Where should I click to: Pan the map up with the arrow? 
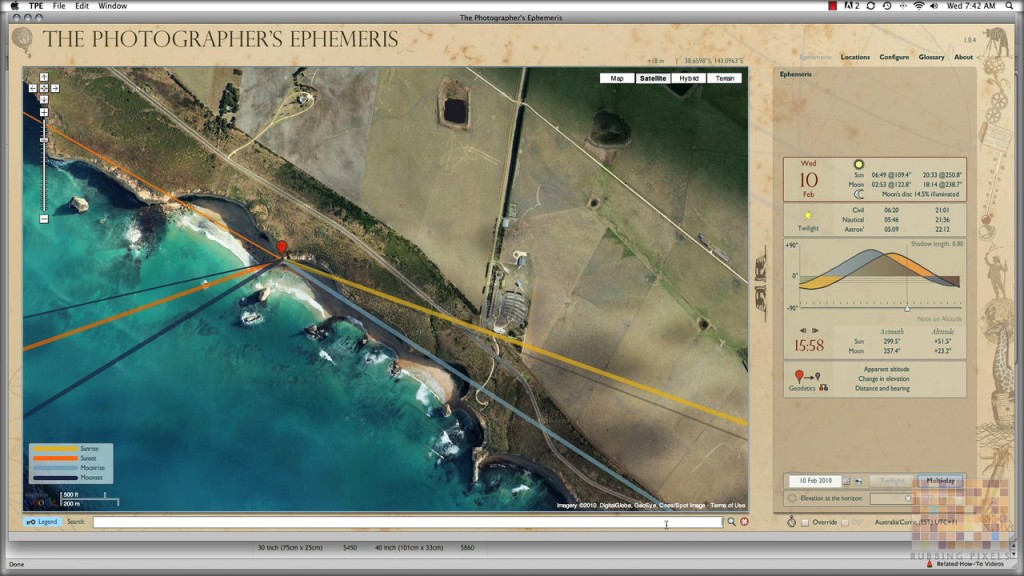pyautogui.click(x=44, y=77)
